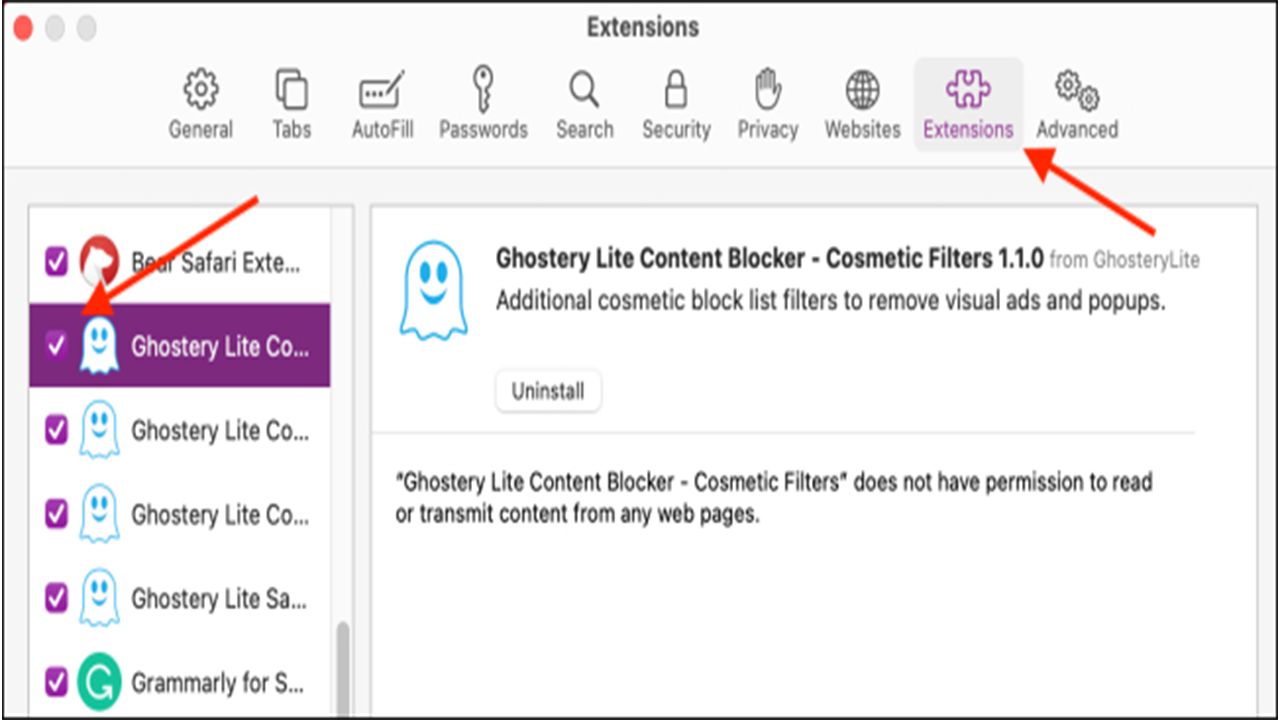Select the Extensions tab
Viewport: 1280px width, 720px height.
[968, 104]
